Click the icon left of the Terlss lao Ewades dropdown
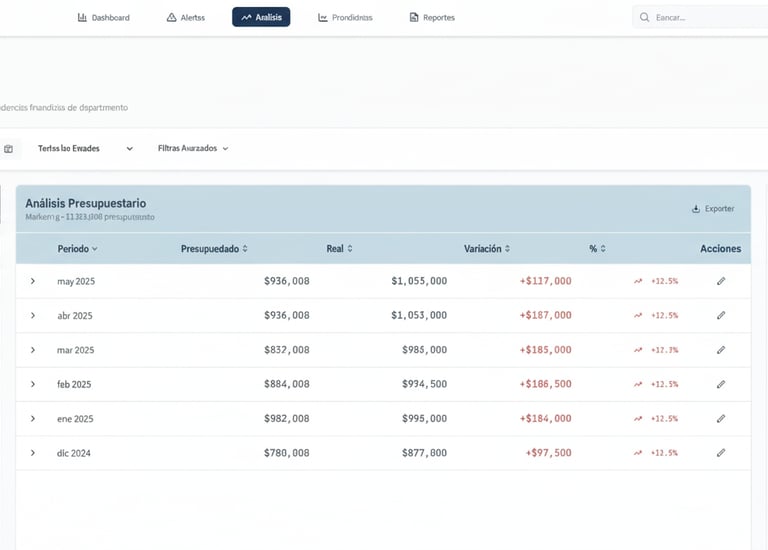The height and width of the screenshot is (550, 768). [x=9, y=149]
